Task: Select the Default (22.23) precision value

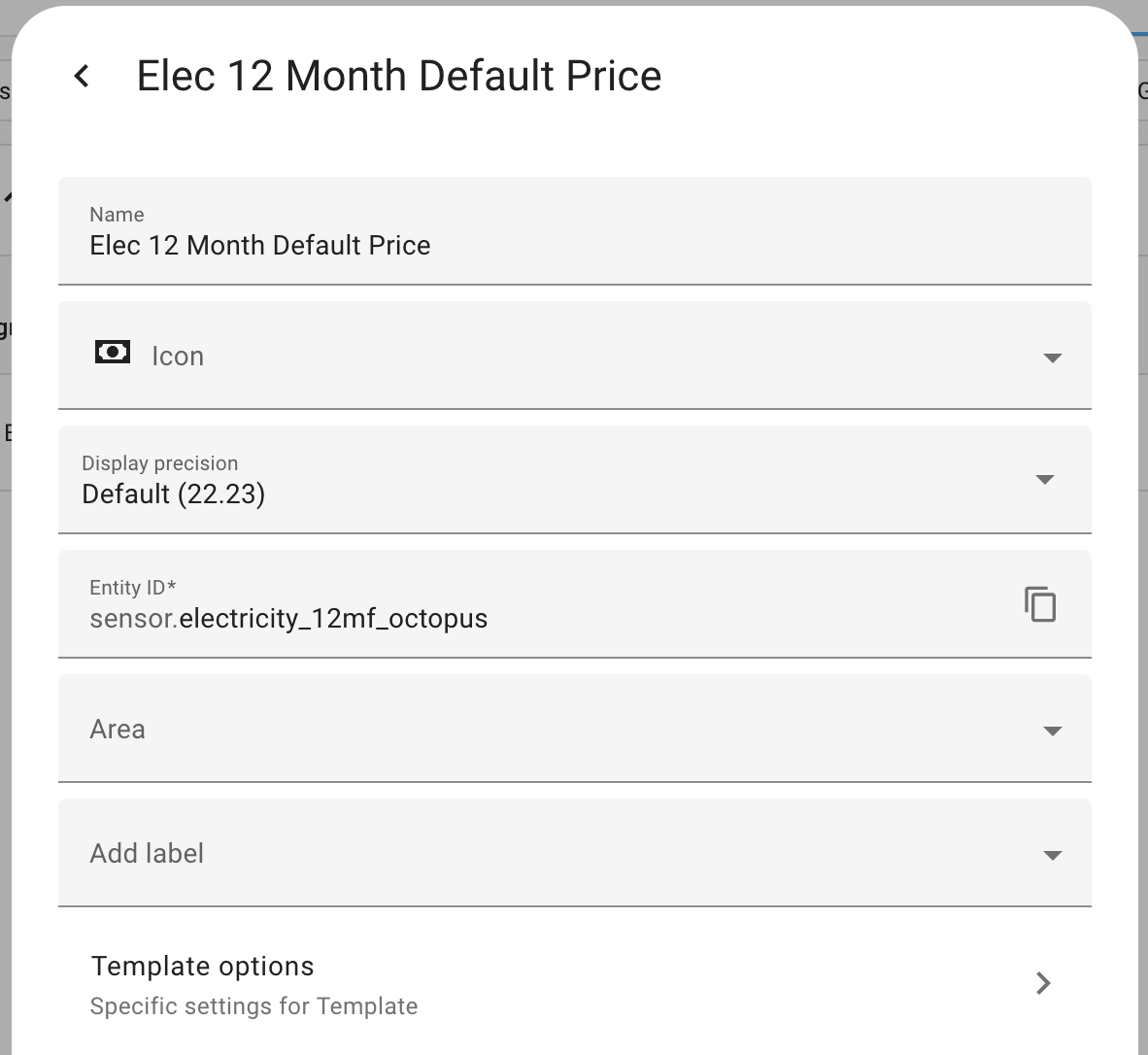Action: [174, 494]
